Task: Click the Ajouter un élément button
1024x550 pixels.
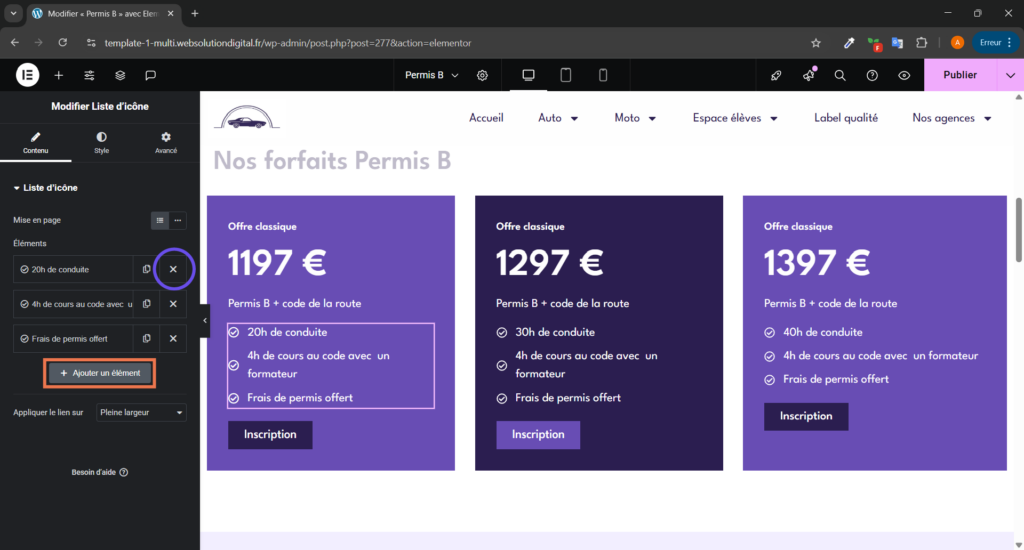Action: 100,373
